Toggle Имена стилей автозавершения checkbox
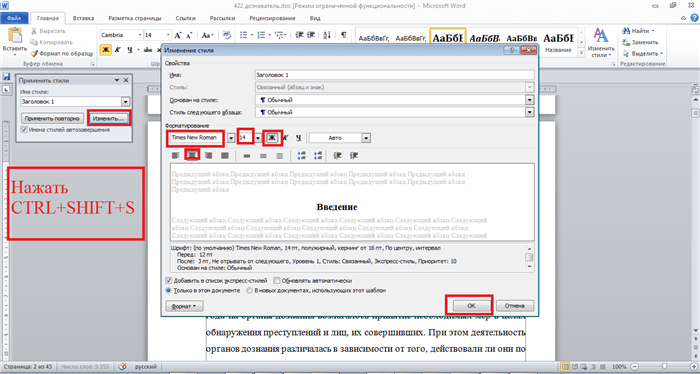 [24, 130]
